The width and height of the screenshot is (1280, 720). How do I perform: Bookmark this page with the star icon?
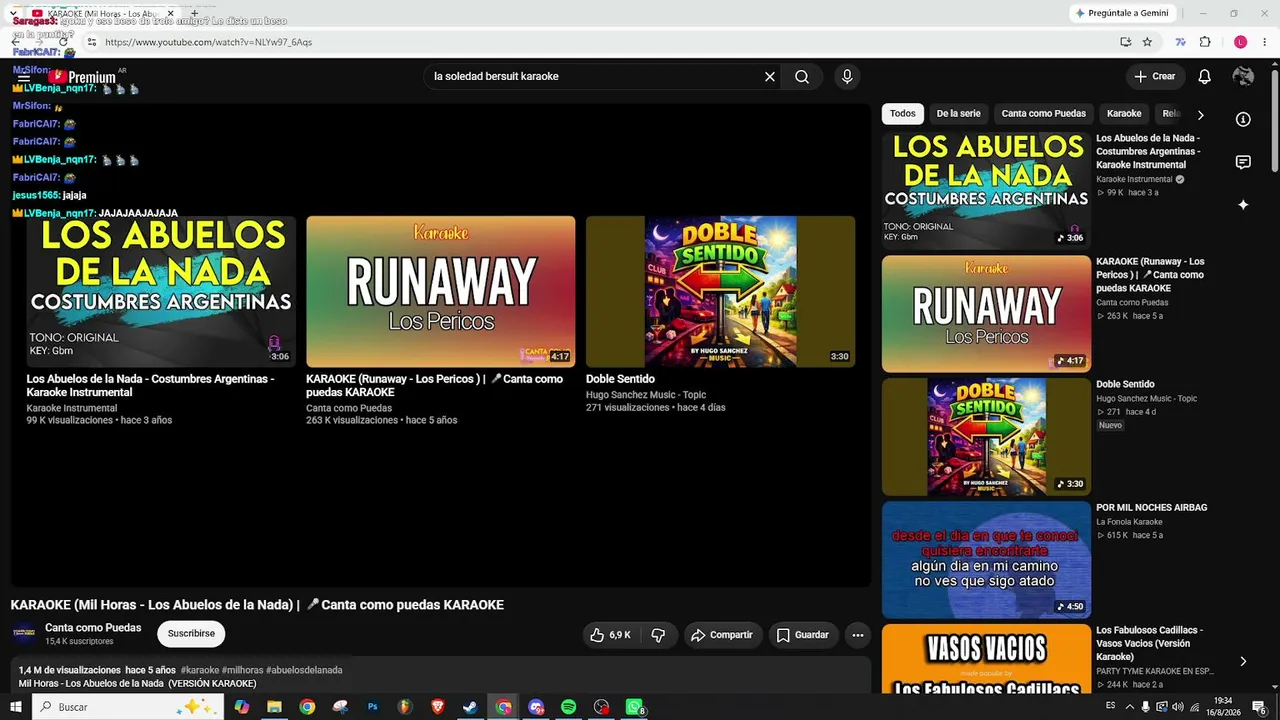(x=1147, y=42)
